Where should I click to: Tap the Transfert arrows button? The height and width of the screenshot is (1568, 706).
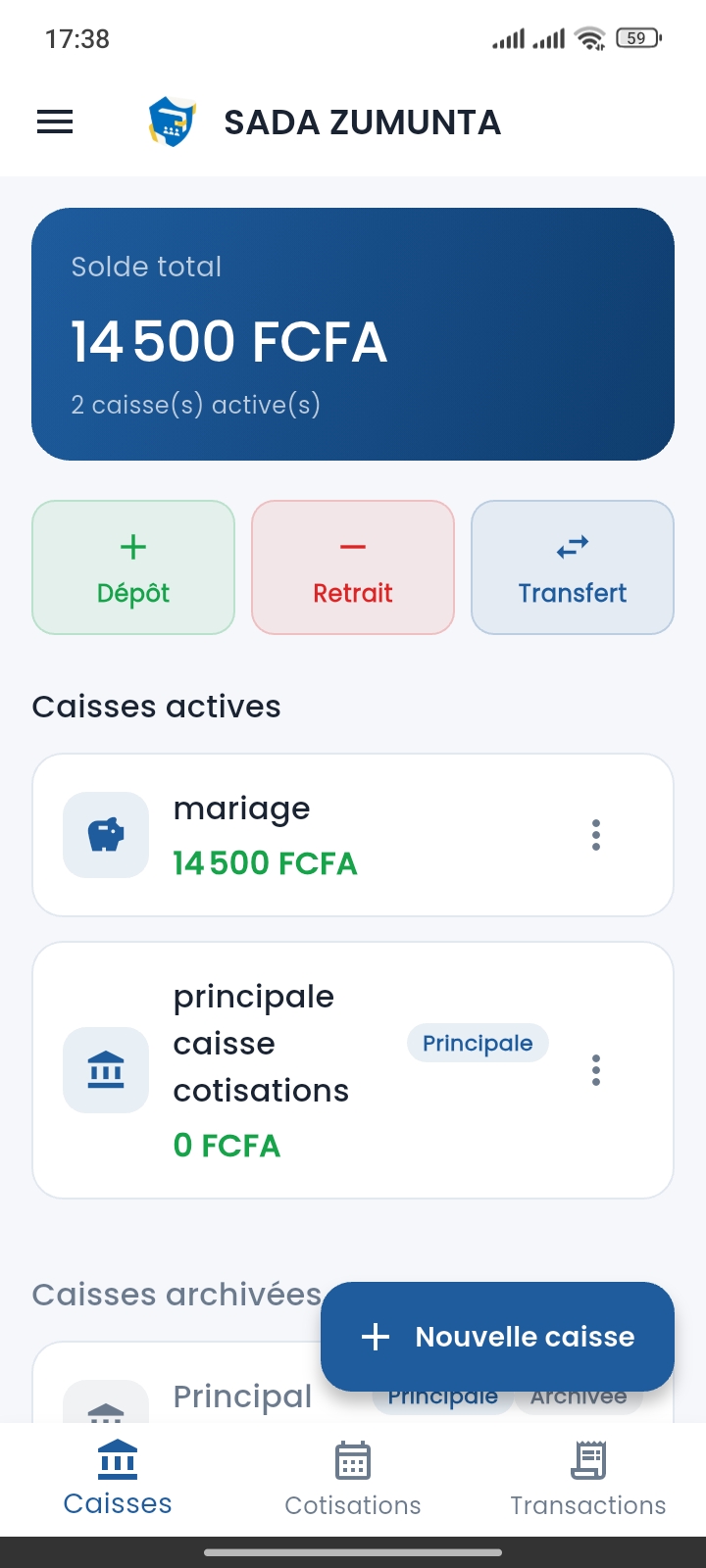(573, 567)
